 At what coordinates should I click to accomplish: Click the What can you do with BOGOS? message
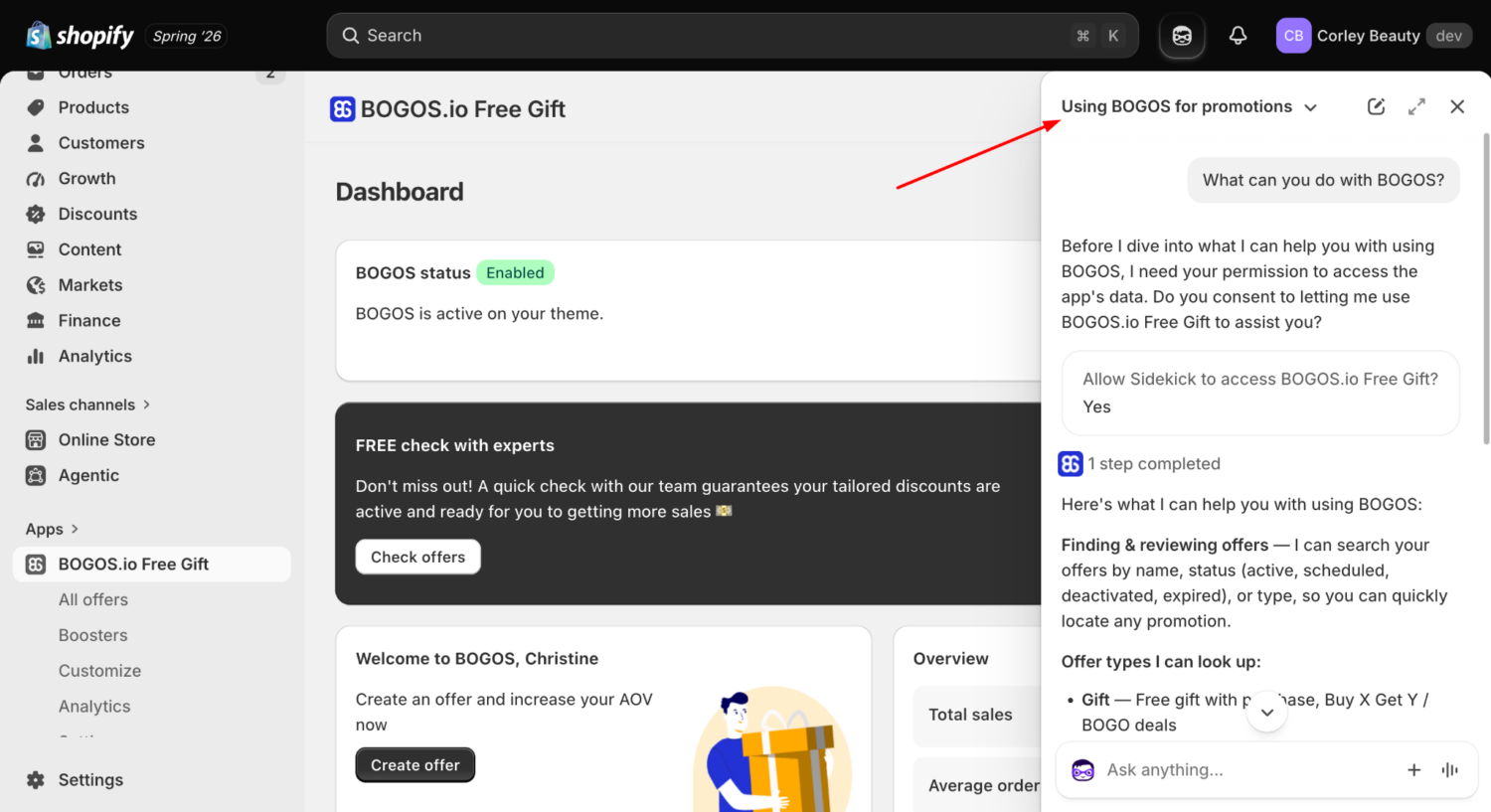(x=1323, y=180)
